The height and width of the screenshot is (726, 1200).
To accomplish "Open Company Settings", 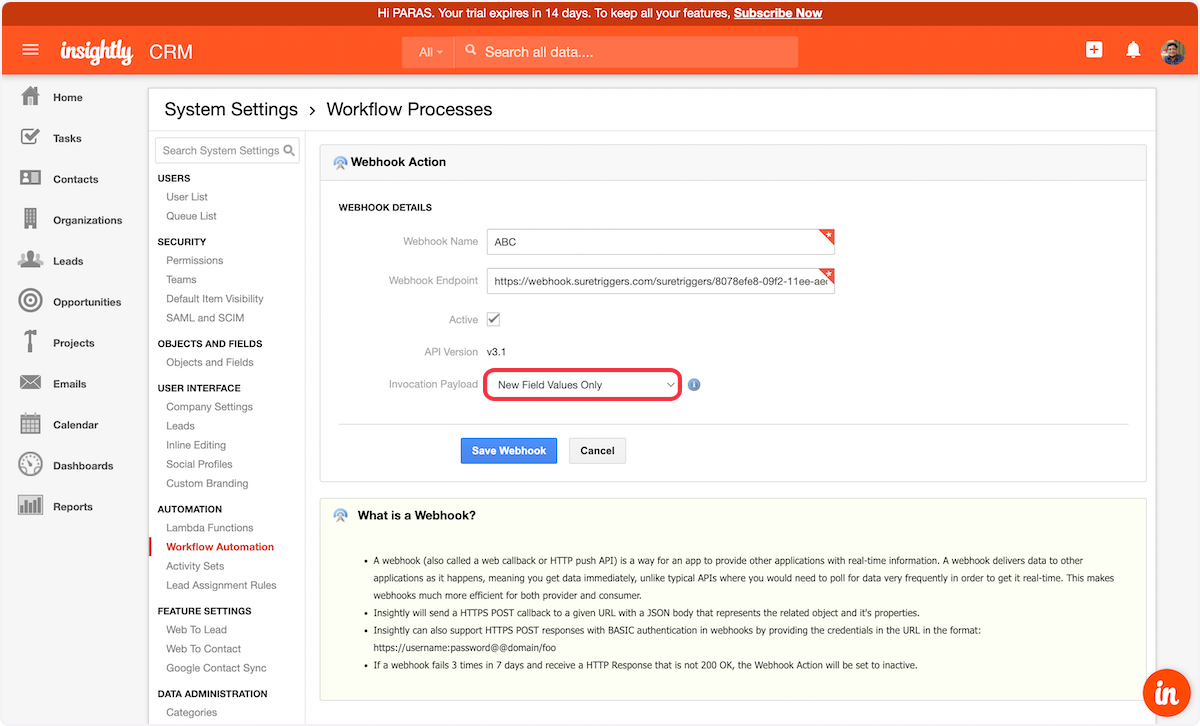I will coord(209,407).
